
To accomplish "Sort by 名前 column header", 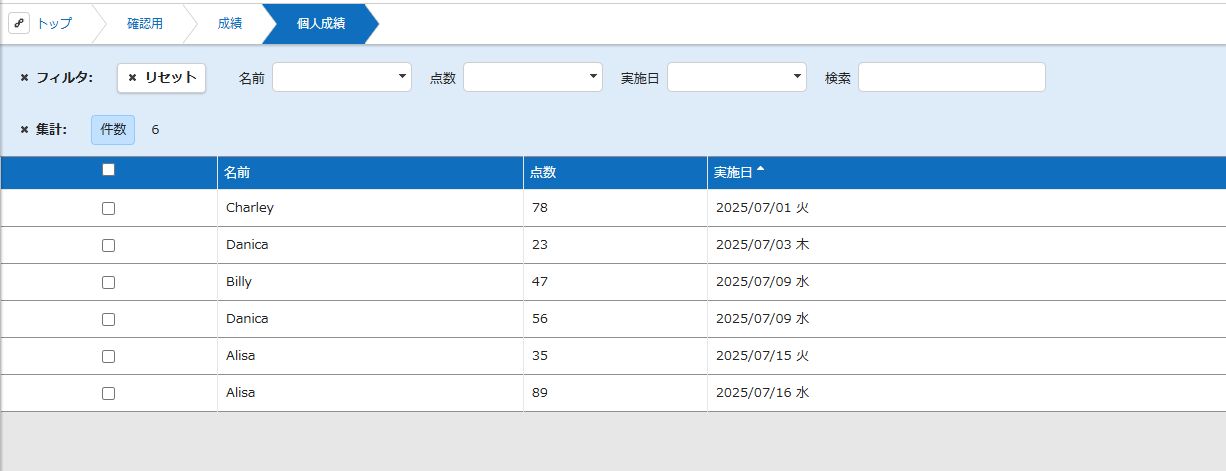I will (370, 172).
